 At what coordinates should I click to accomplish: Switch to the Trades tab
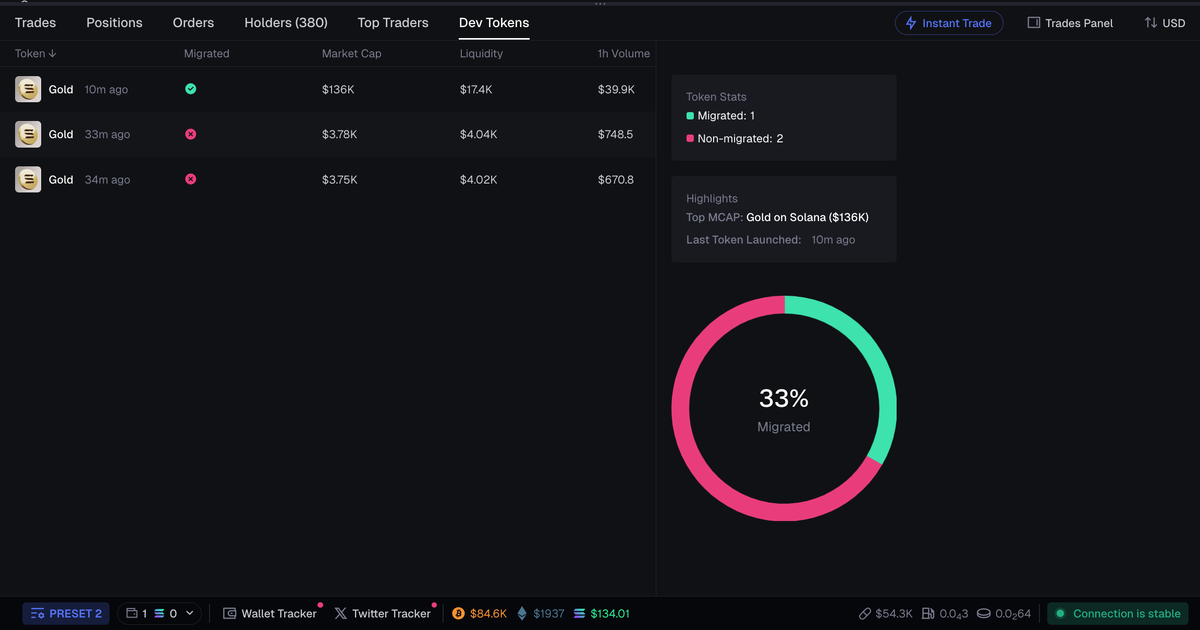point(35,22)
